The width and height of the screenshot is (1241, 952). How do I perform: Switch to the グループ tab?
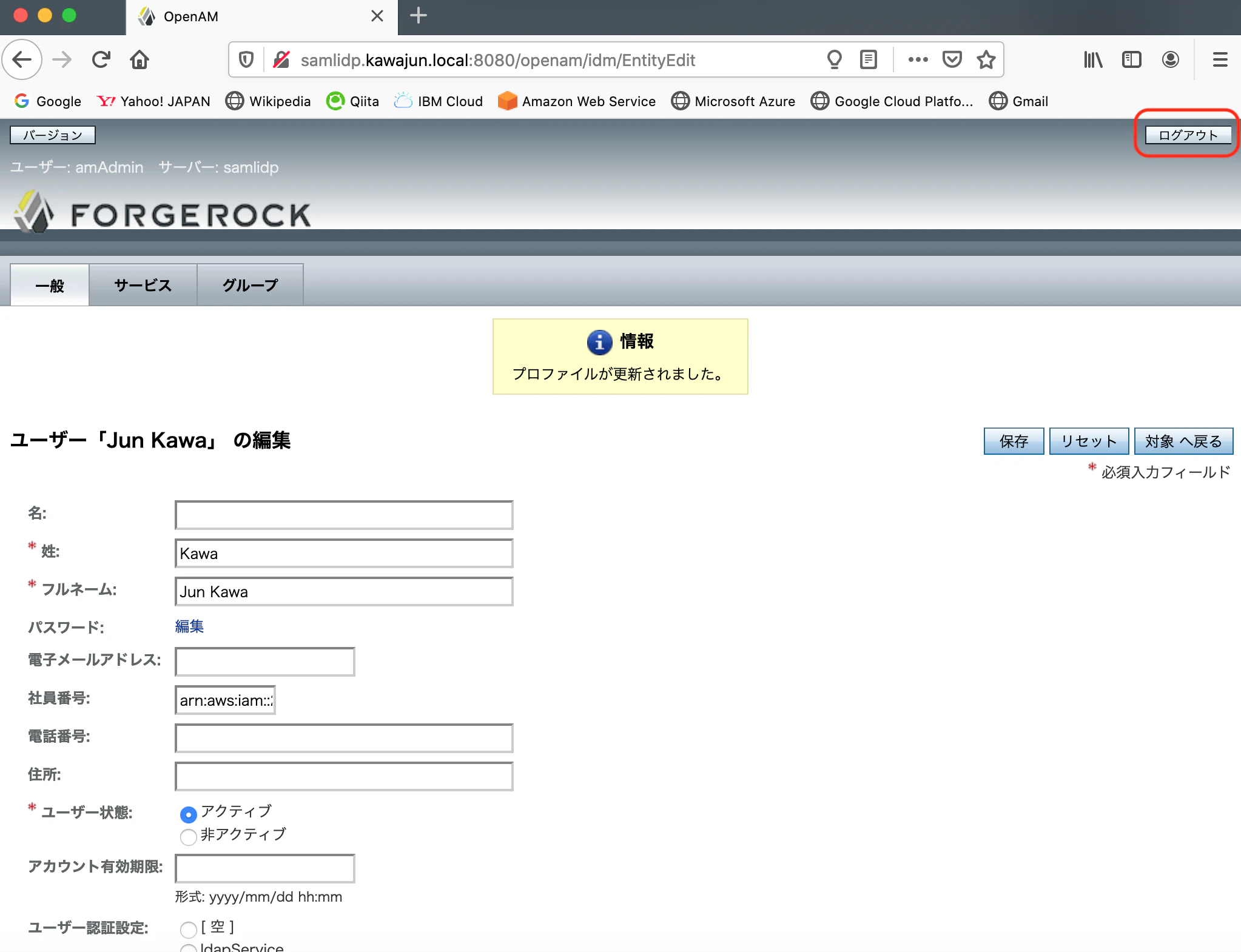[x=250, y=285]
